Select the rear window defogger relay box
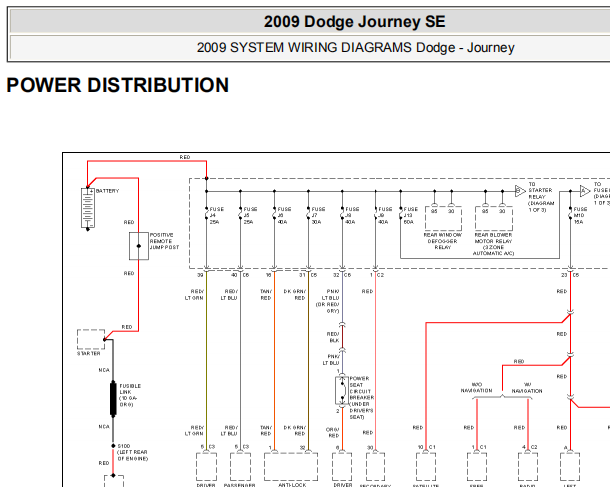The height and width of the screenshot is (487, 610). coord(443,219)
